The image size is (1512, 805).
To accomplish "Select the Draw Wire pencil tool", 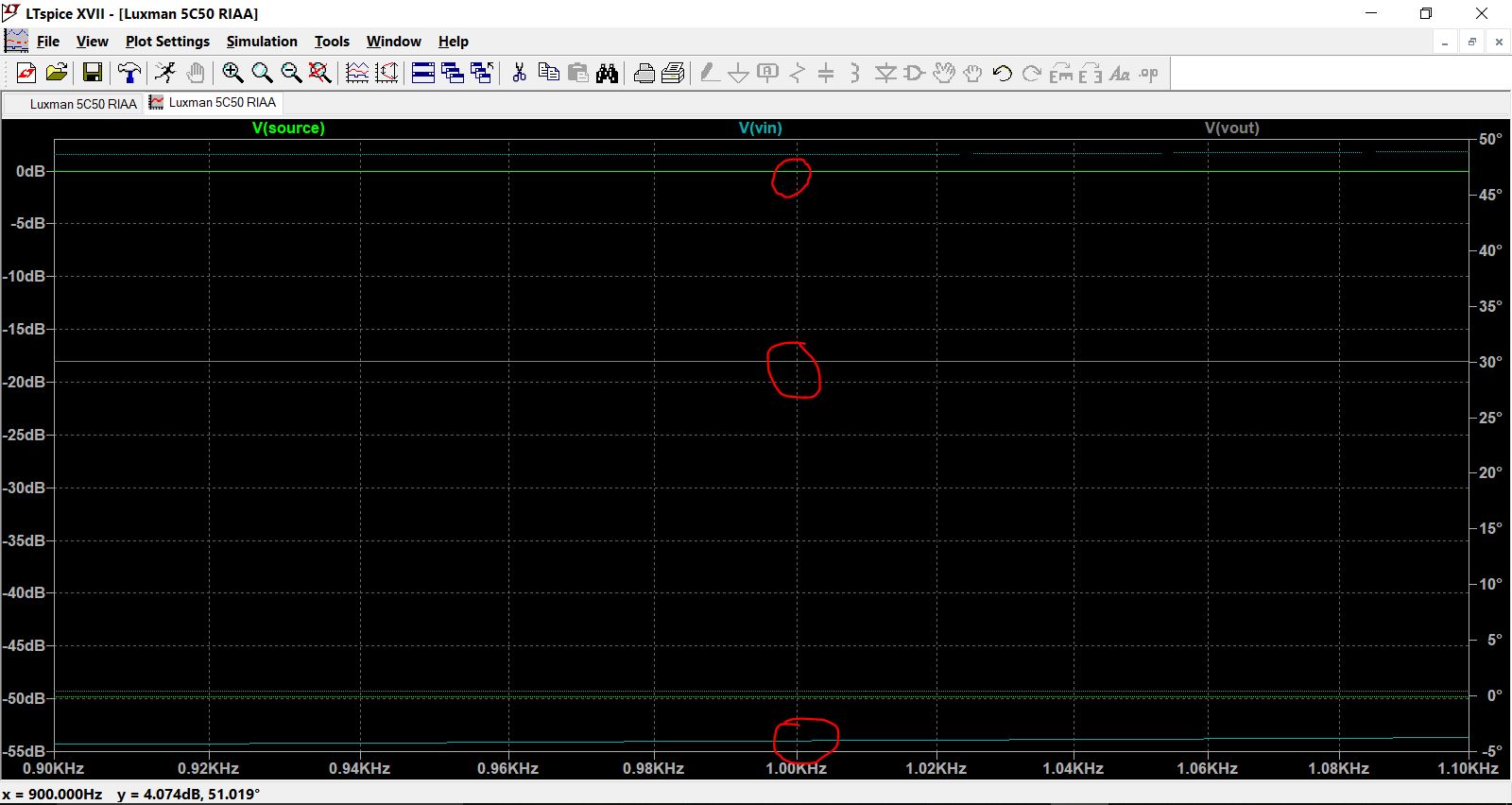I will pyautogui.click(x=710, y=73).
